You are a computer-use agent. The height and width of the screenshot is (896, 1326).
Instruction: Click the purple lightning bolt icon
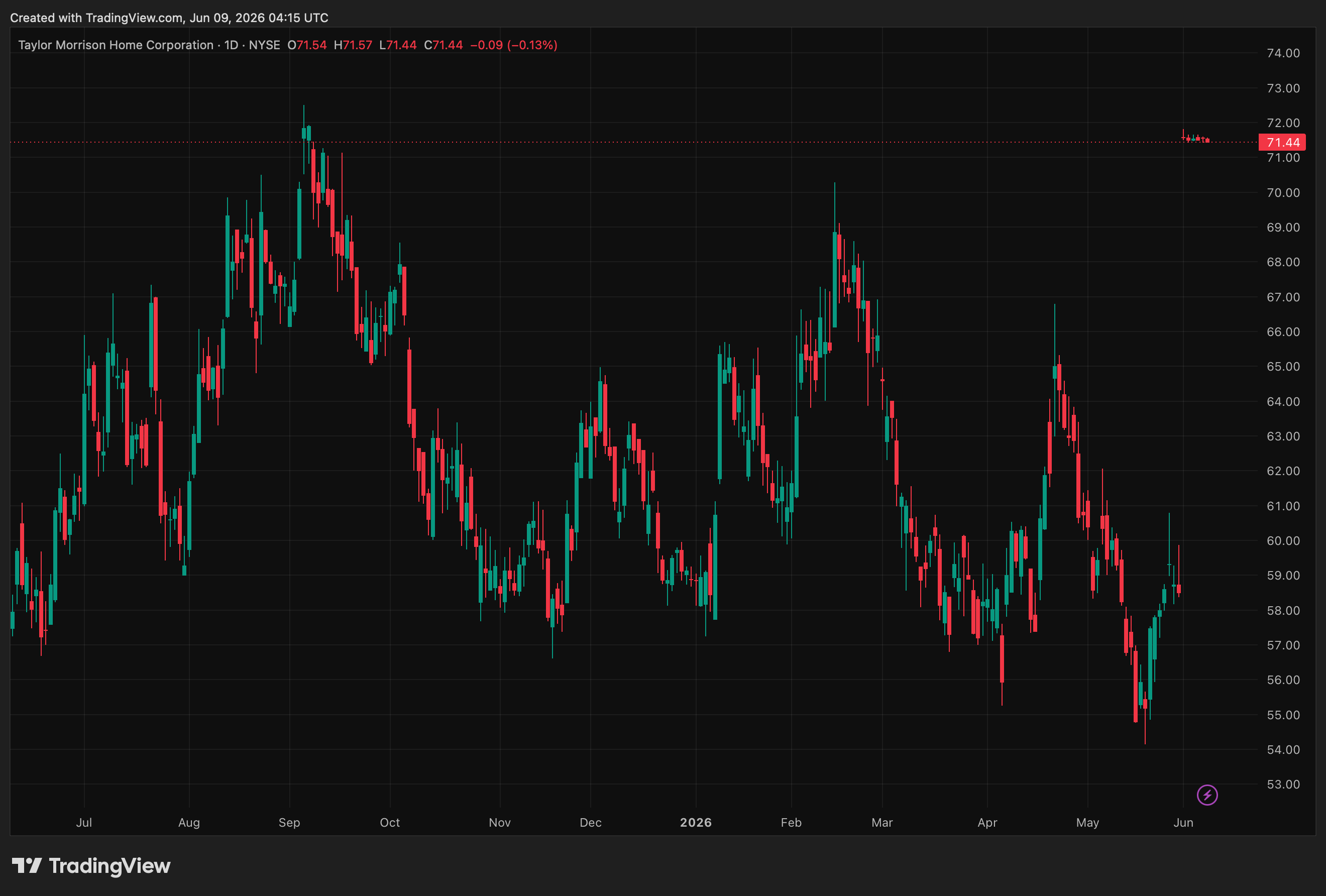[x=1207, y=795]
